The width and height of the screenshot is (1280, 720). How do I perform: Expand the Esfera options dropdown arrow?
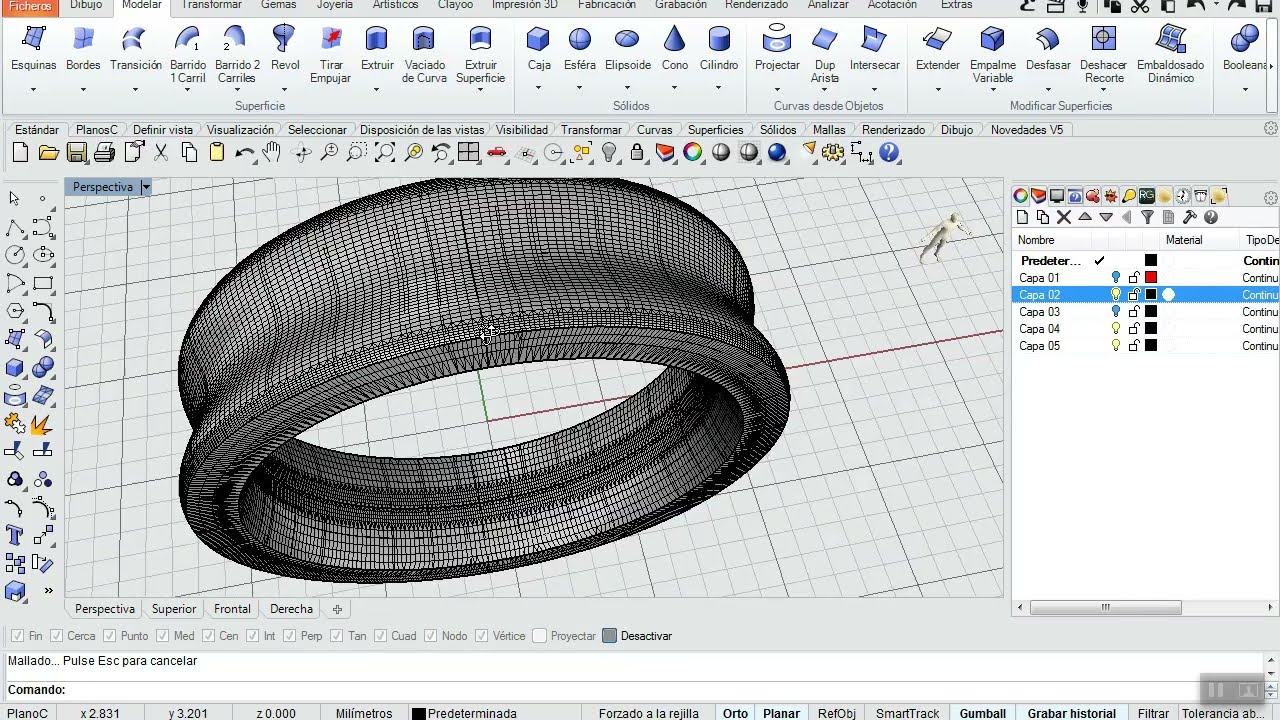click(x=580, y=89)
